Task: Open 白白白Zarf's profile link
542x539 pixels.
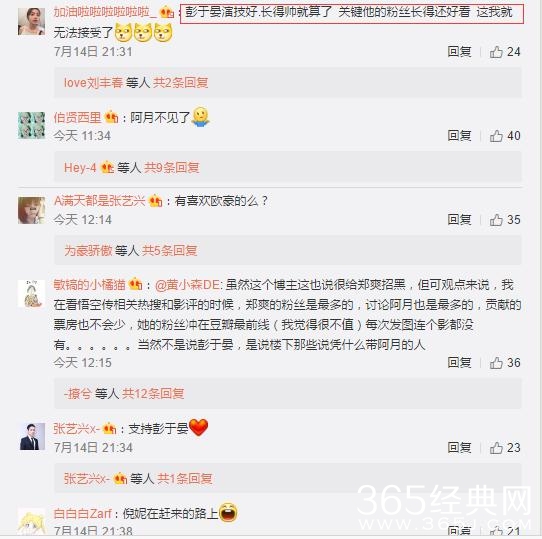Action: (83, 513)
